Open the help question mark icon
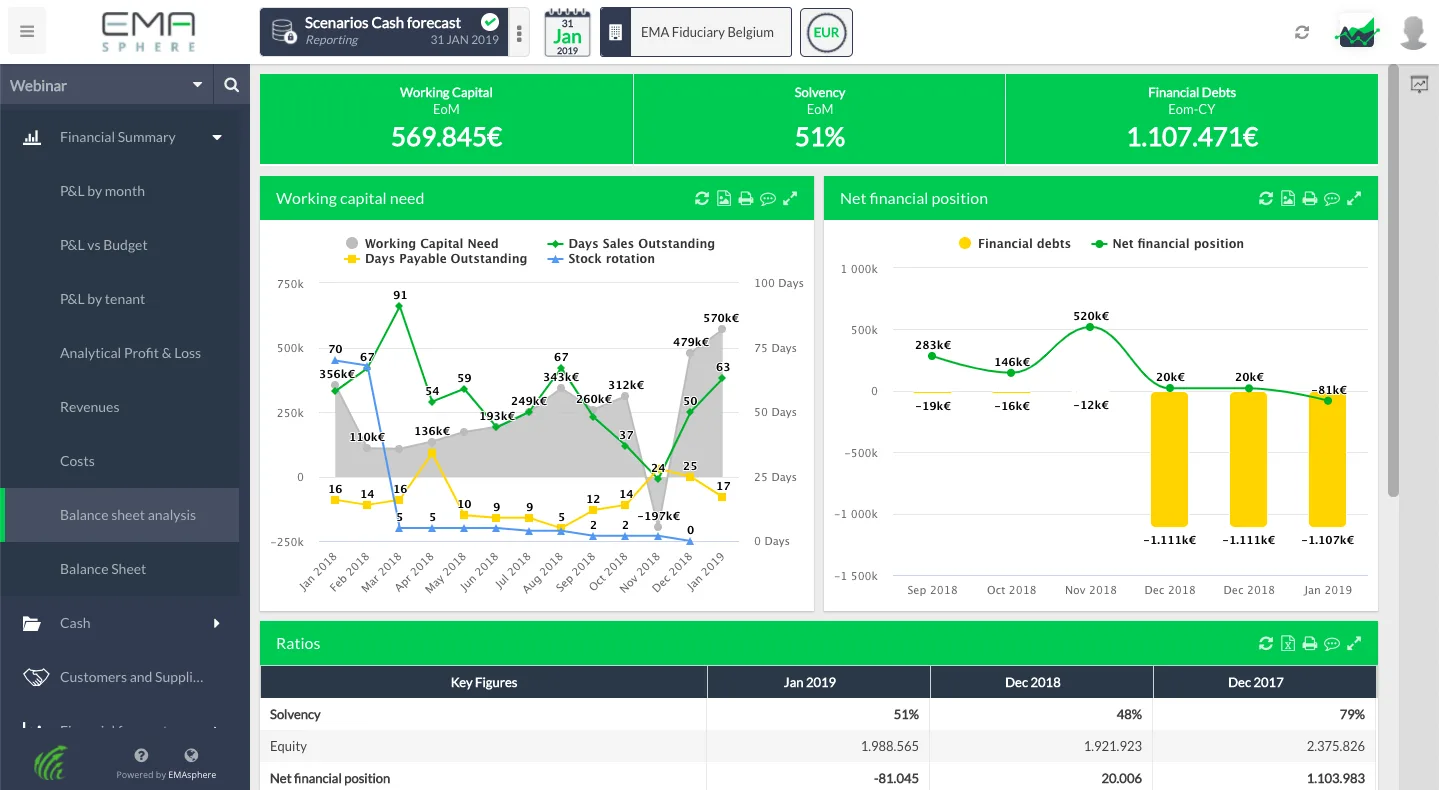The width and height of the screenshot is (1439, 790). [141, 756]
